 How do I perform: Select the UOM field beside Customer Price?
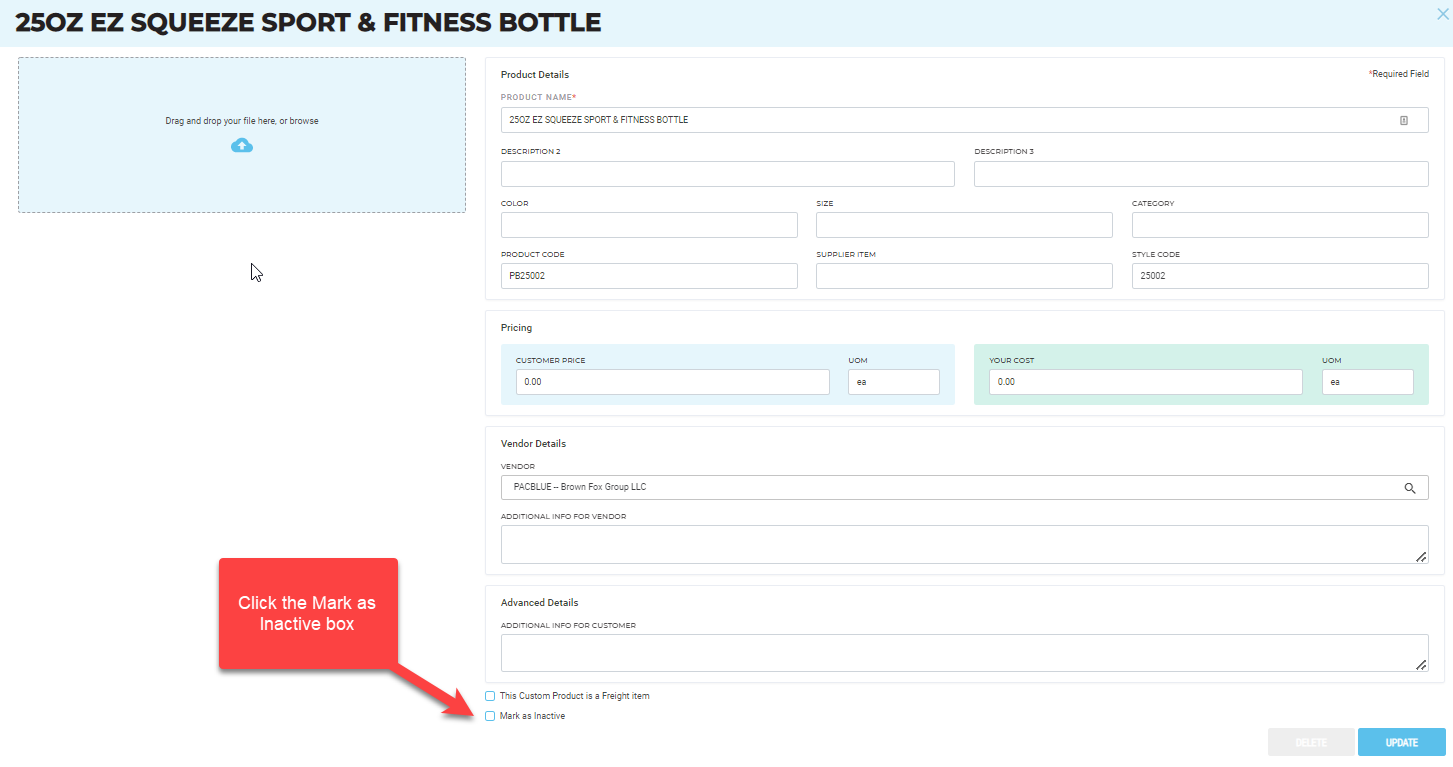pos(893,381)
